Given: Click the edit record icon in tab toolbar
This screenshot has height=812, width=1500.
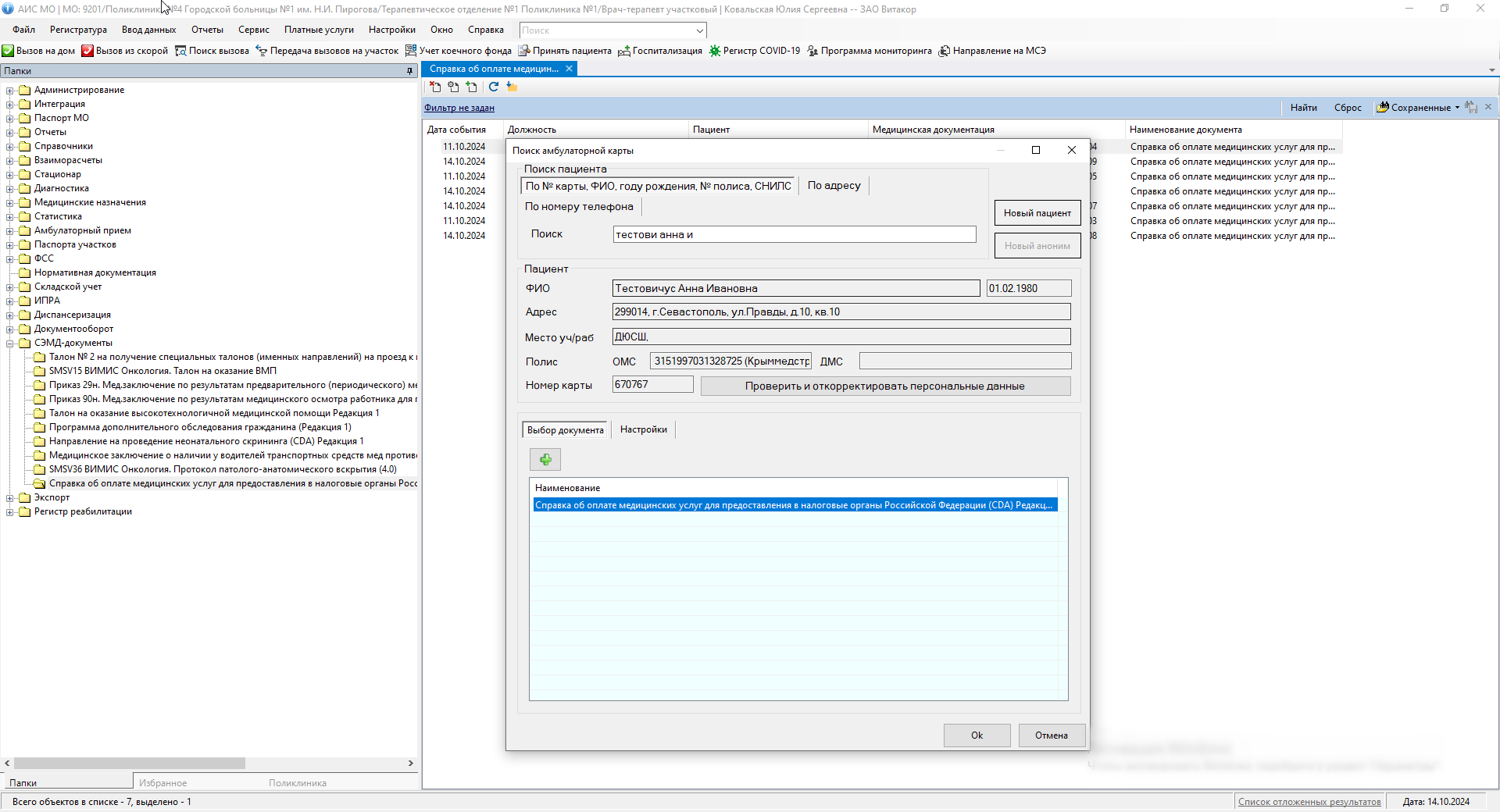Looking at the screenshot, I should 453,87.
